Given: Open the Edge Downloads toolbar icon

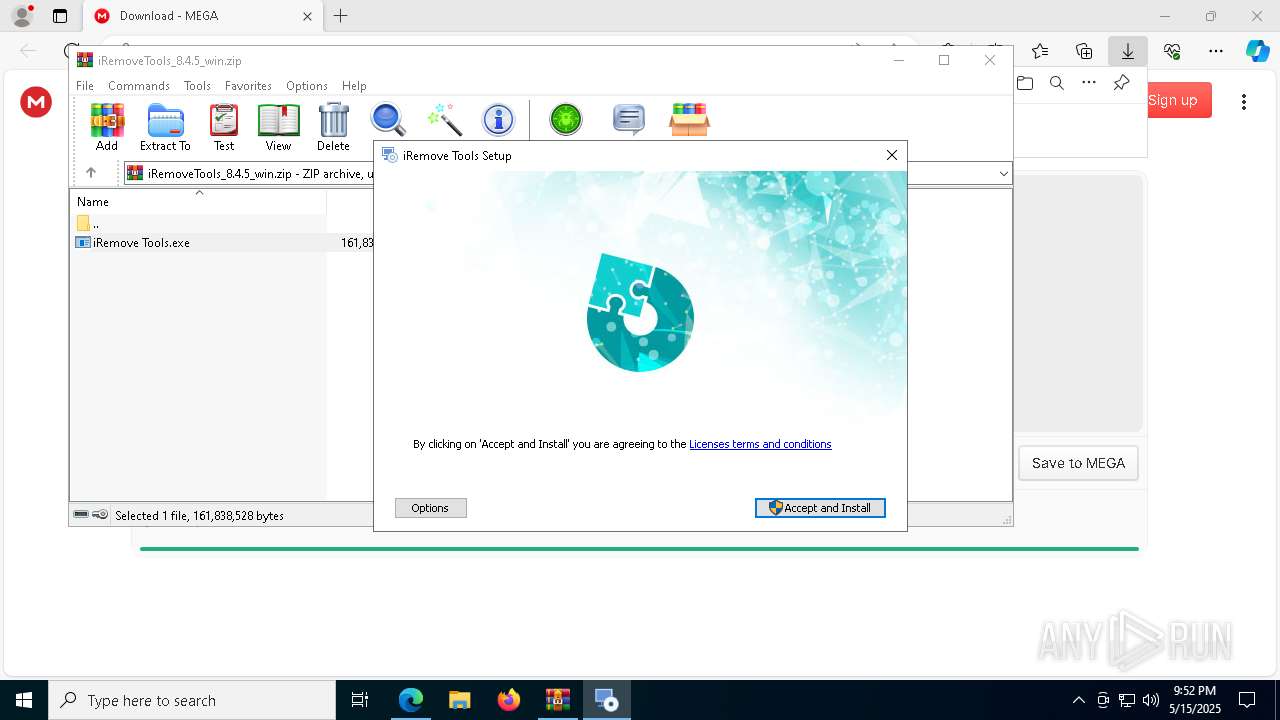Looking at the screenshot, I should 1128,51.
